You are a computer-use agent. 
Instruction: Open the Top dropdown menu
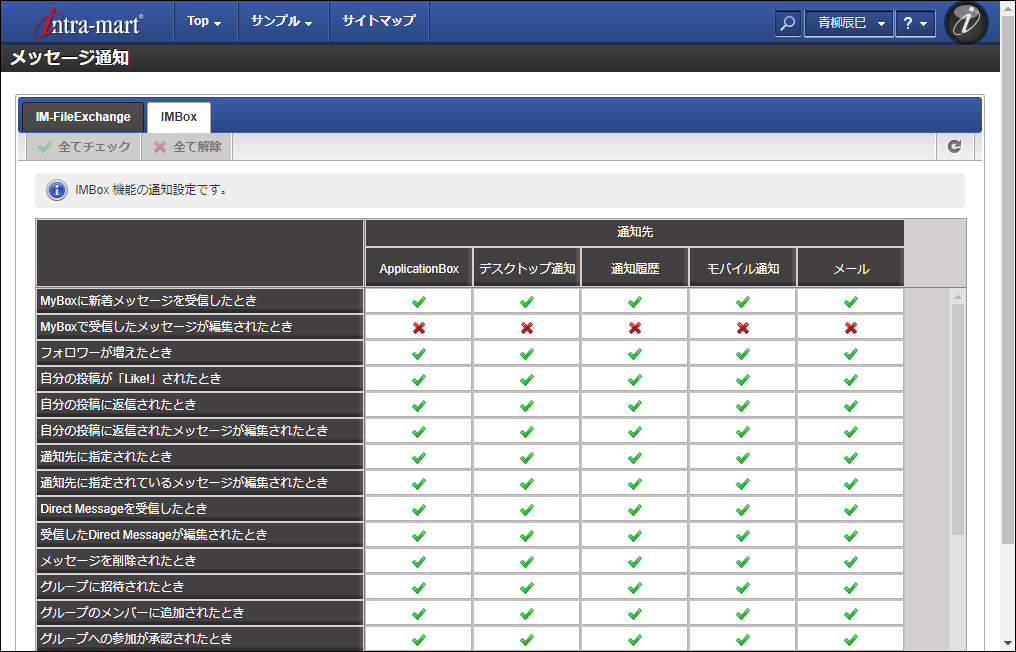(205, 21)
